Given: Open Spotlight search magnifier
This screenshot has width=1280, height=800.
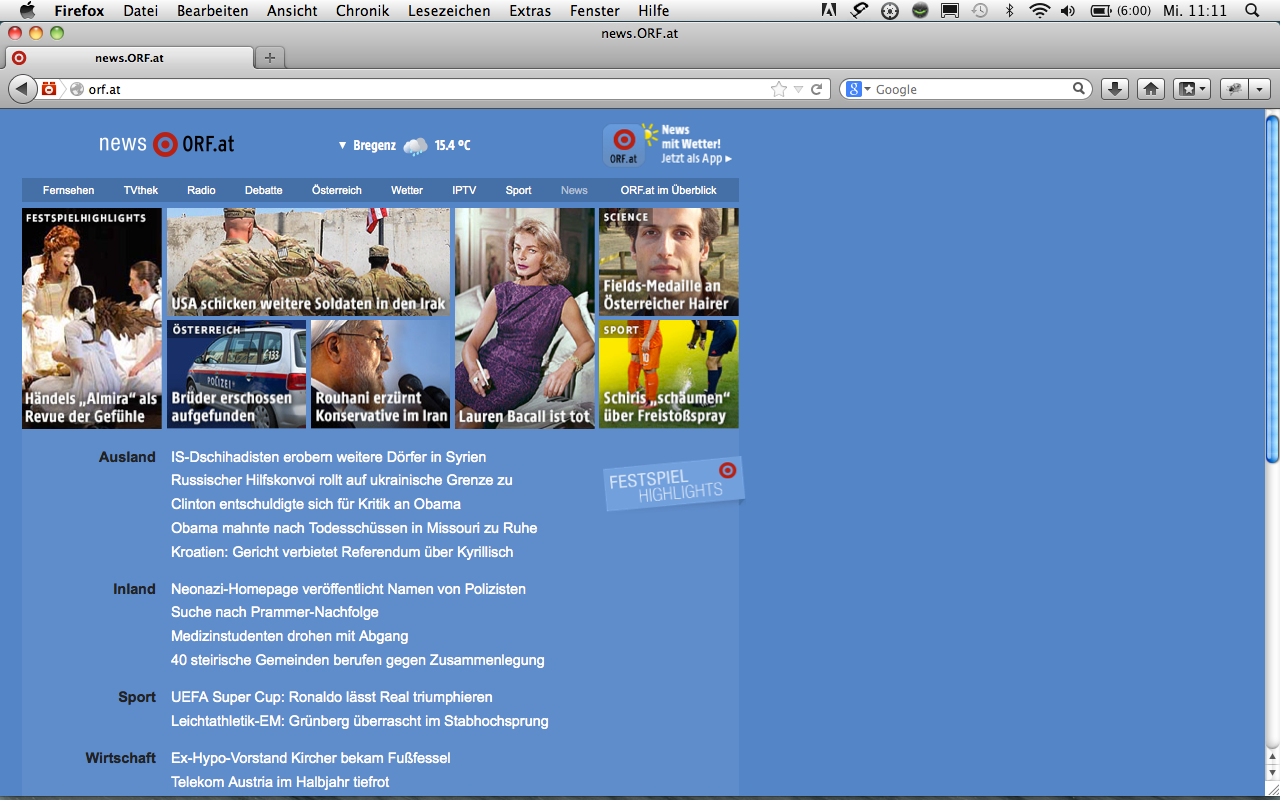Looking at the screenshot, I should (1252, 10).
